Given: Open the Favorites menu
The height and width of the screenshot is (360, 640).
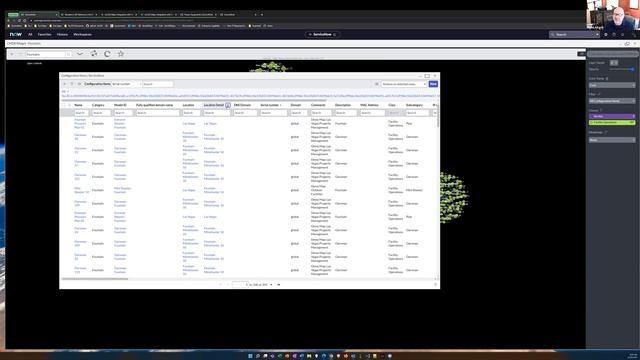Looking at the screenshot, I should (44, 35).
